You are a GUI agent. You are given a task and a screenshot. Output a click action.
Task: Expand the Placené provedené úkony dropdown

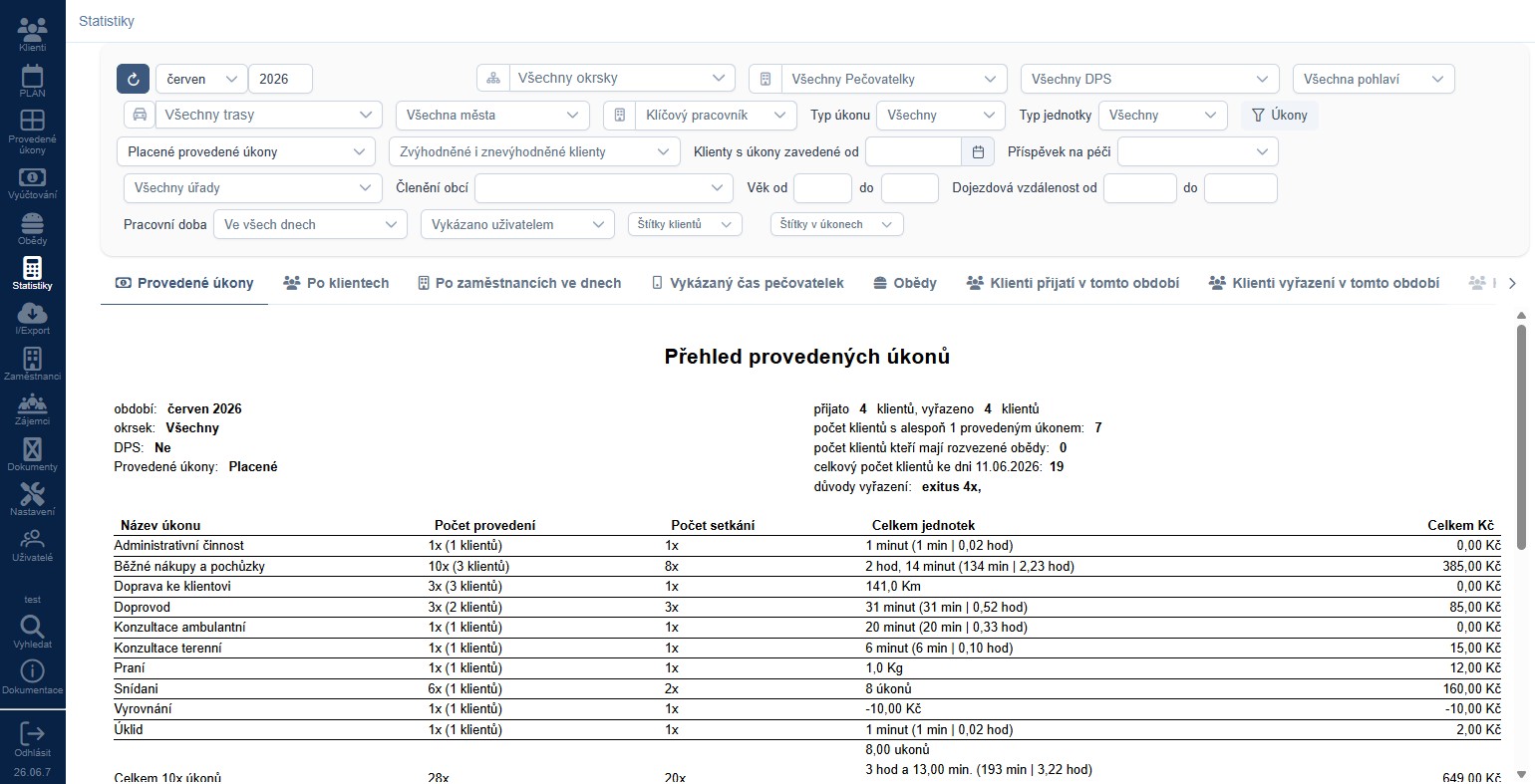(246, 151)
